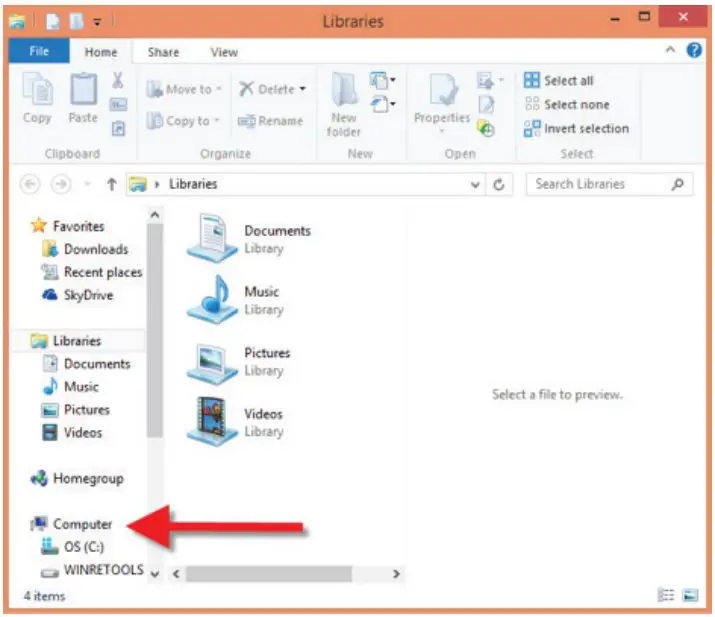
Task: Click Invert selection
Action: click(x=577, y=129)
